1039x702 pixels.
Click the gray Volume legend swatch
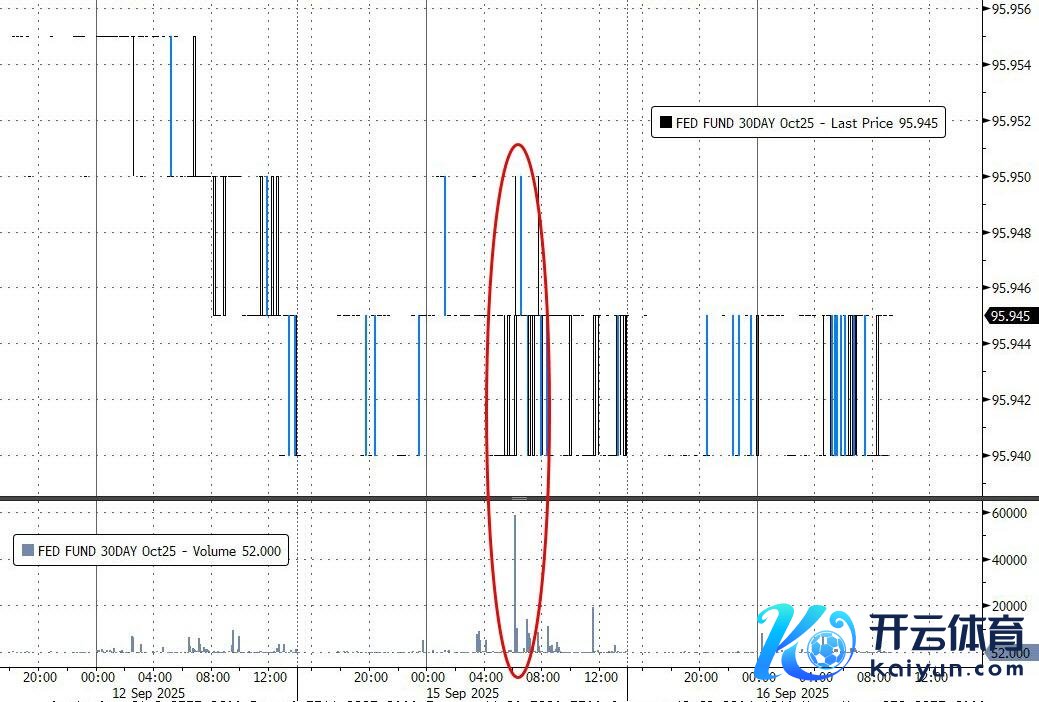coord(27,551)
